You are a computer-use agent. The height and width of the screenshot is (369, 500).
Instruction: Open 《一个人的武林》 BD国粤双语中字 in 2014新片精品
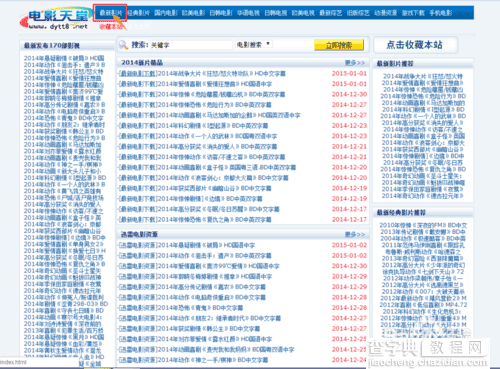(x=217, y=136)
